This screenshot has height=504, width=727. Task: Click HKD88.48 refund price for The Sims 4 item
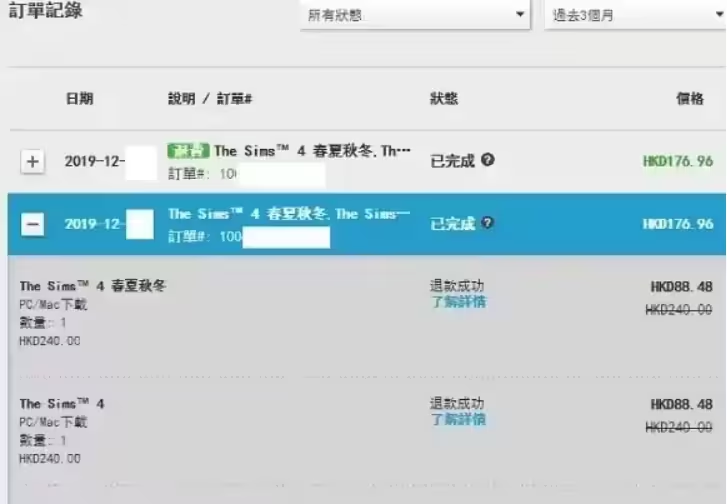click(682, 405)
